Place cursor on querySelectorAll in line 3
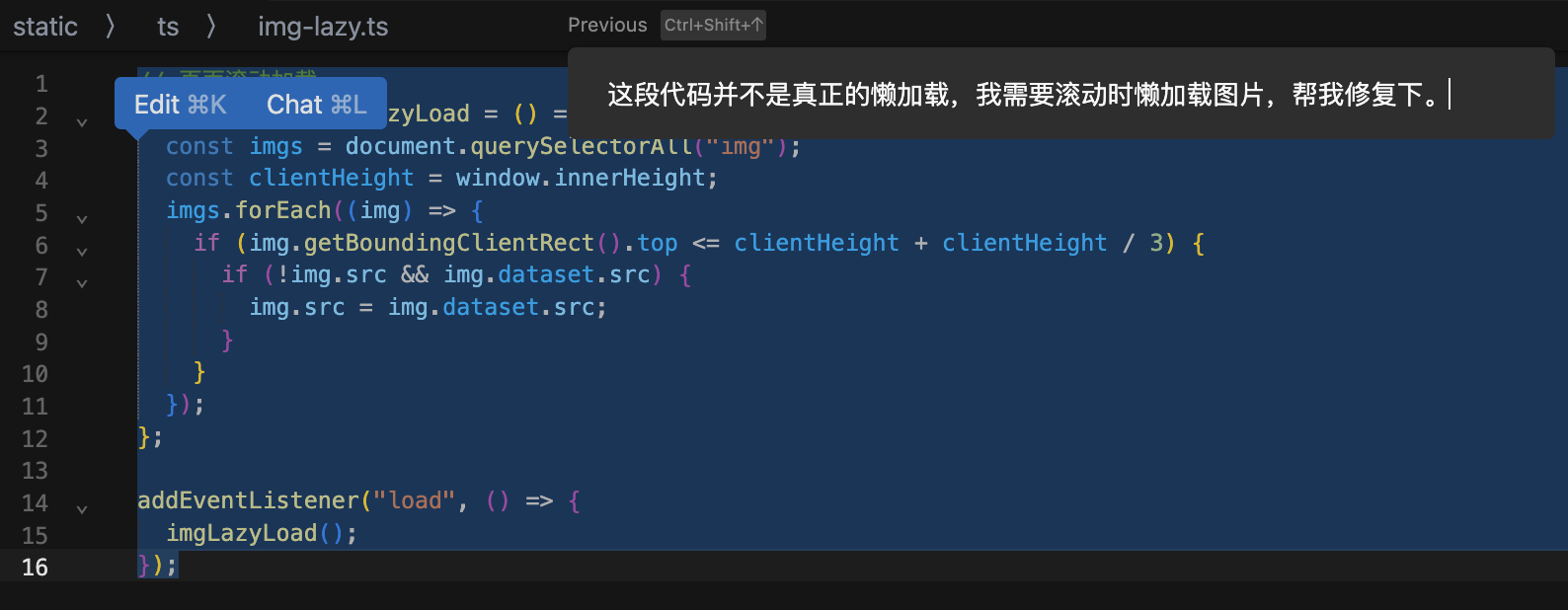The height and width of the screenshot is (610, 1568). pos(581,147)
